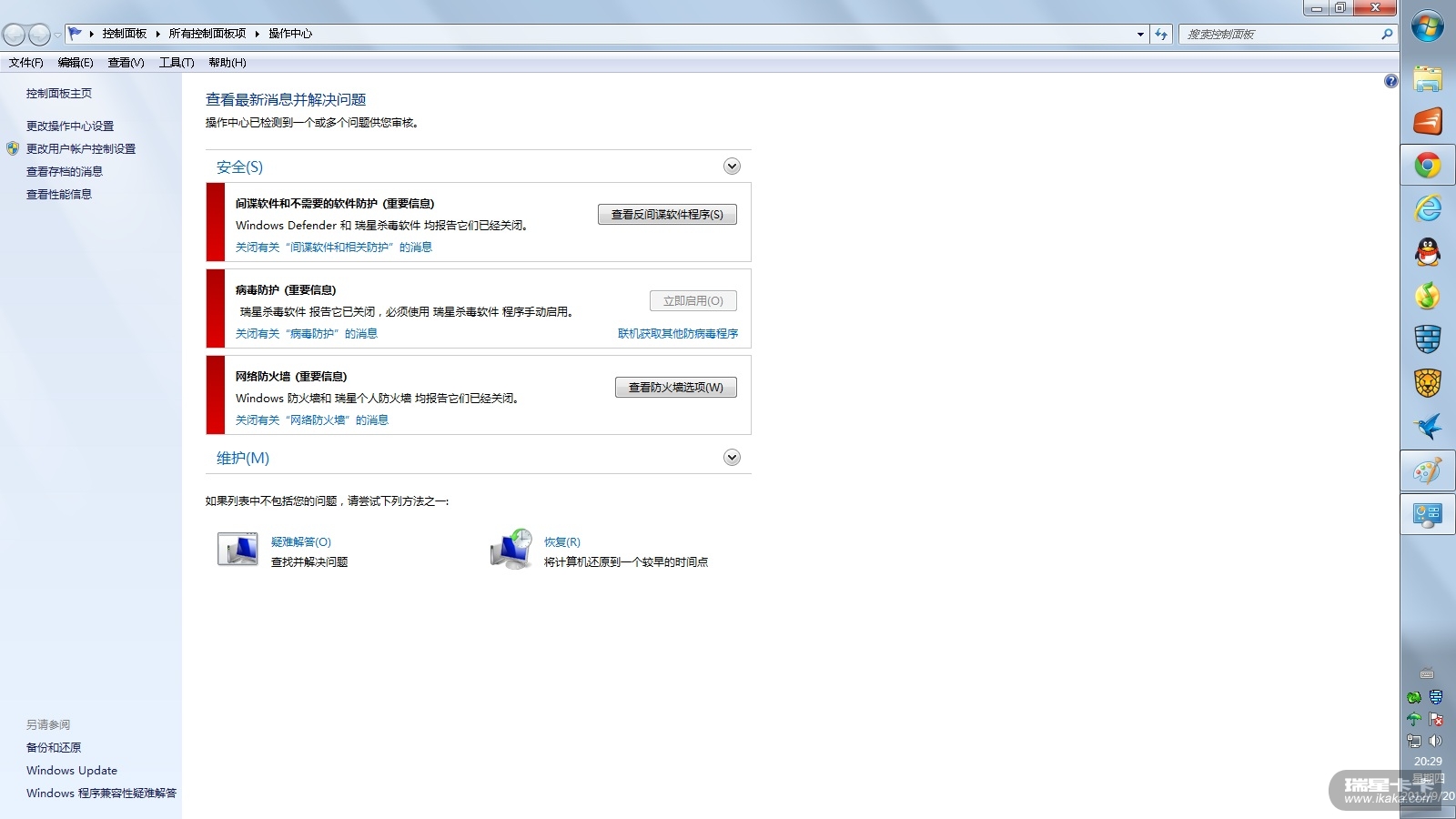Click the flag icon in address bar
1456x819 pixels.
75,34
